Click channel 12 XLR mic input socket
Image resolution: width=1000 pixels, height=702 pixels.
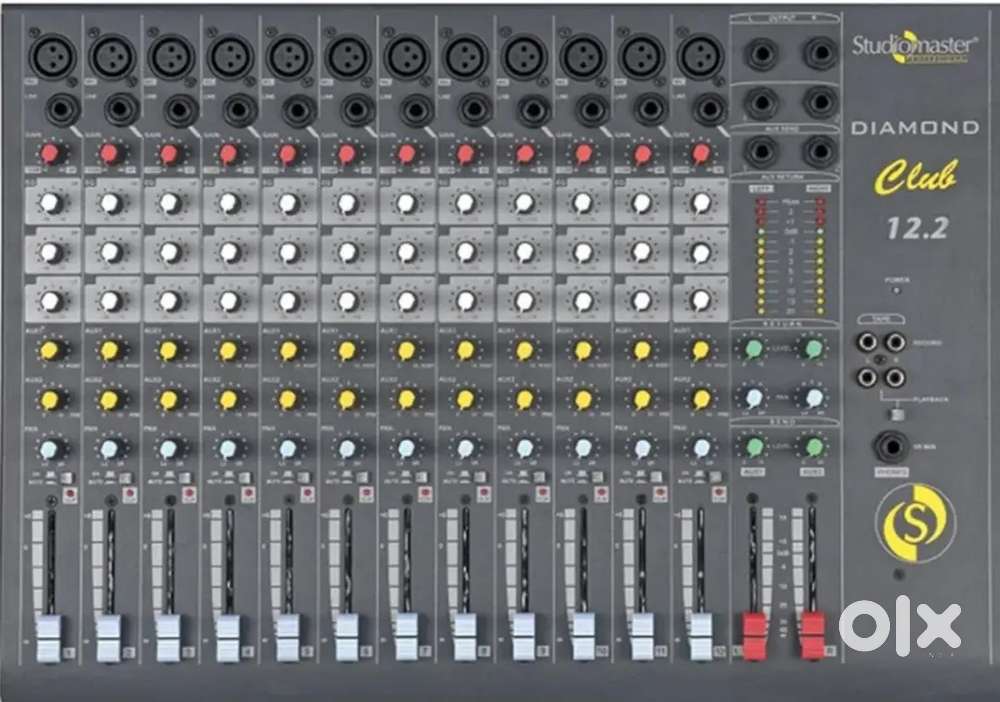point(701,55)
